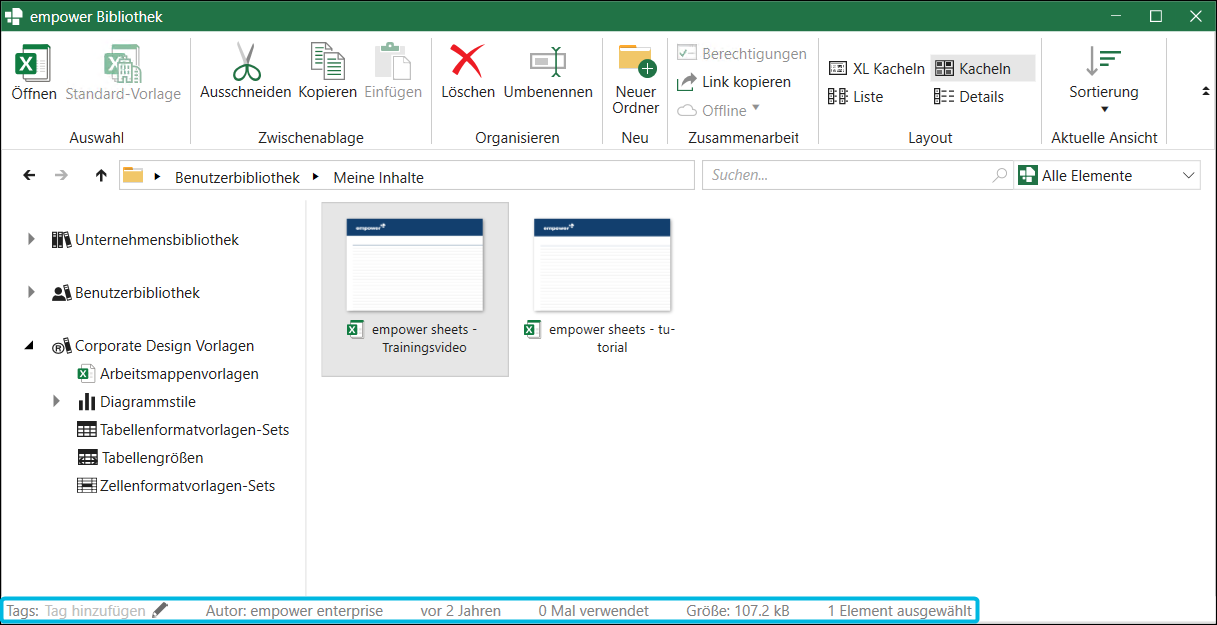Click the Standard-Vorlage button

click(123, 73)
